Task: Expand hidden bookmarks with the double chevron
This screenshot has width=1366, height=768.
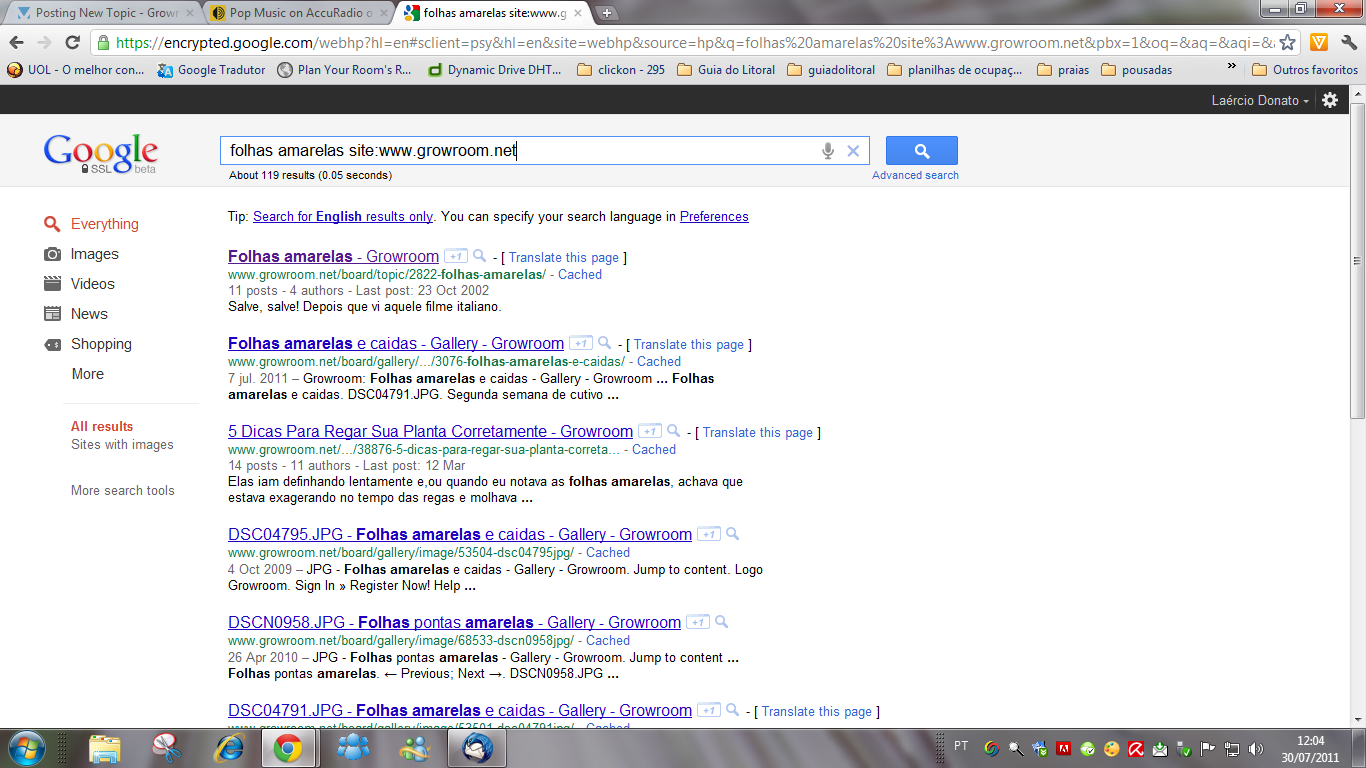Action: (x=1233, y=67)
